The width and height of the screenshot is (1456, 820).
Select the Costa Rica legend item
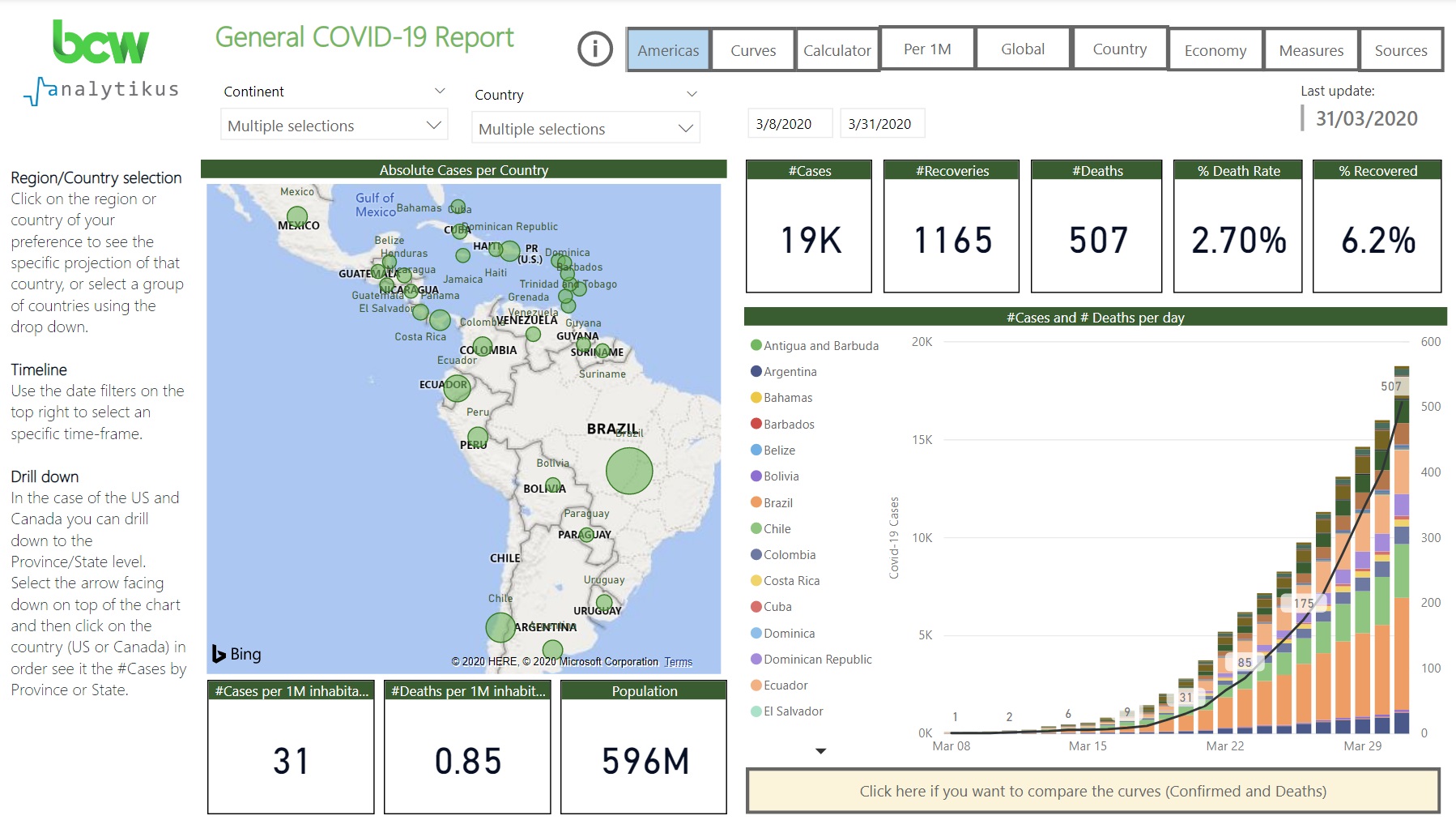785,580
